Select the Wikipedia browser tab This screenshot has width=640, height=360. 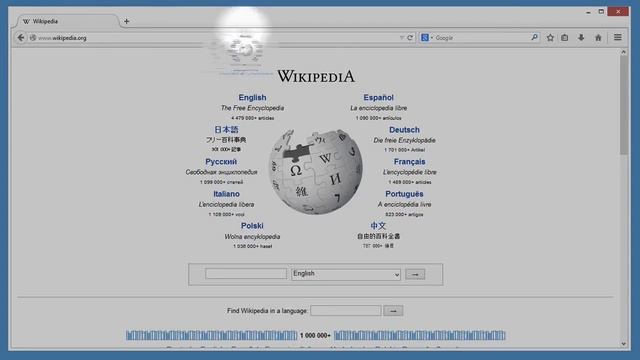pos(67,21)
